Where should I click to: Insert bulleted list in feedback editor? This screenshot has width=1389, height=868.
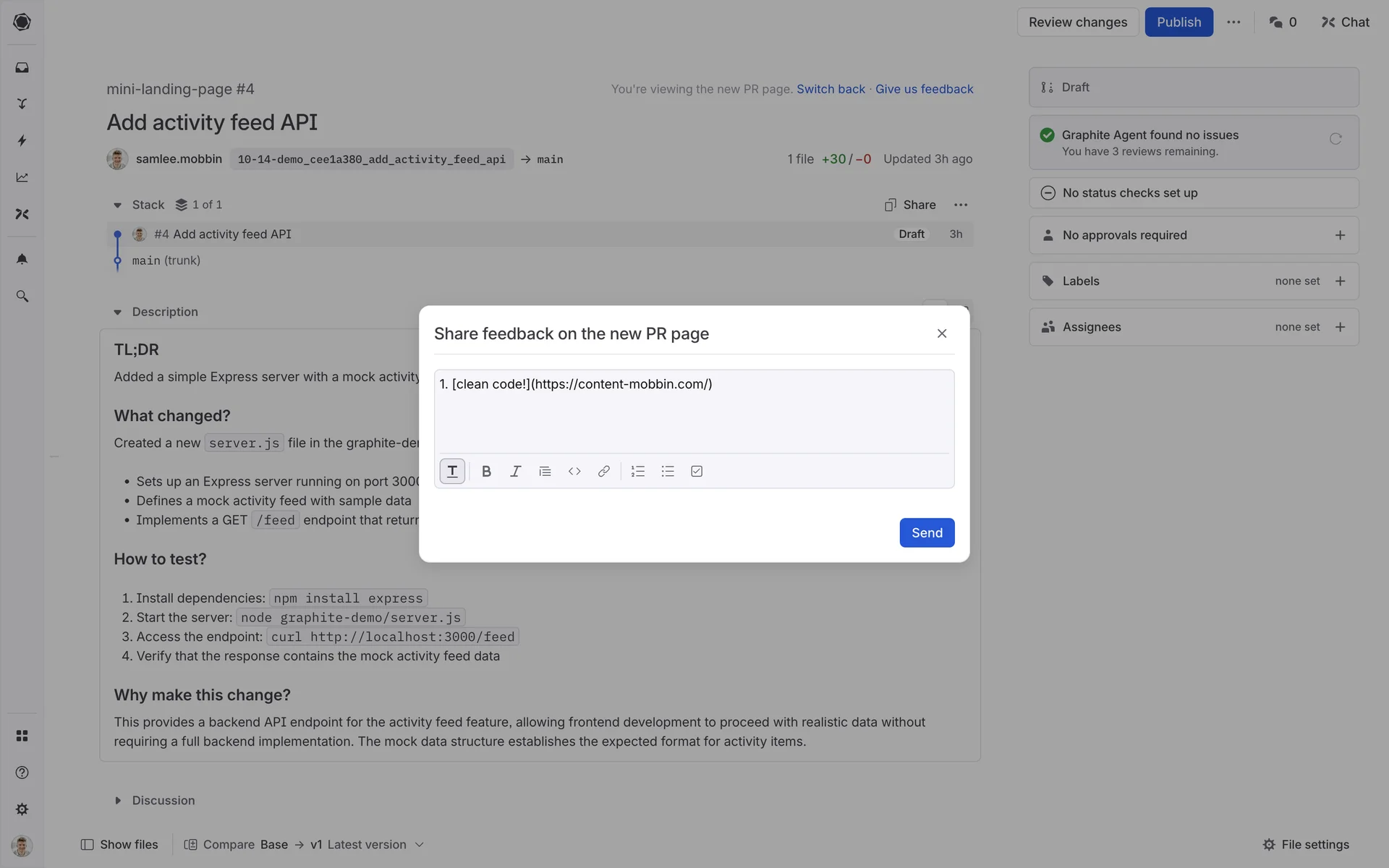point(667,472)
